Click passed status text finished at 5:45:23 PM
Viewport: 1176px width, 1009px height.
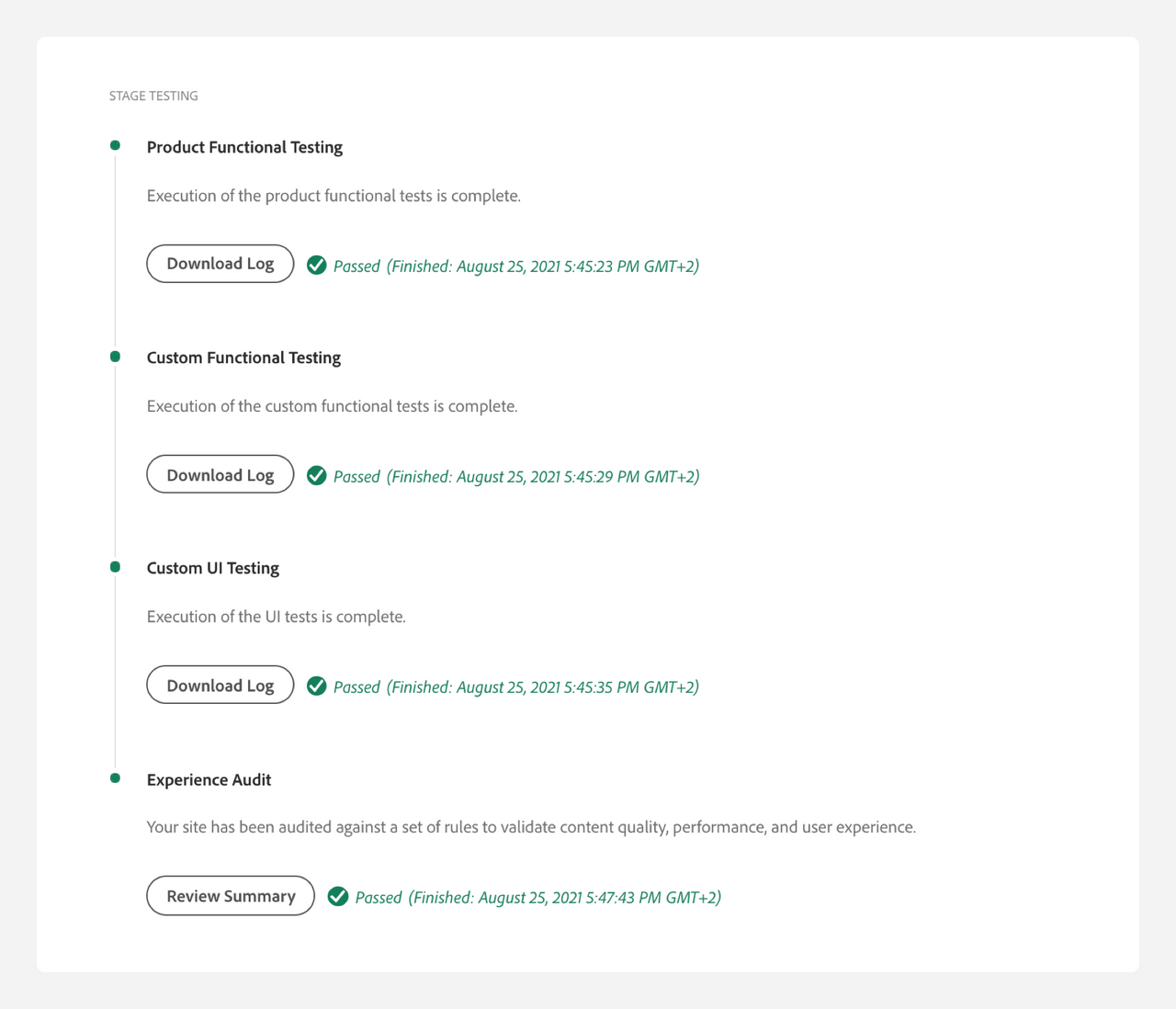coord(515,266)
